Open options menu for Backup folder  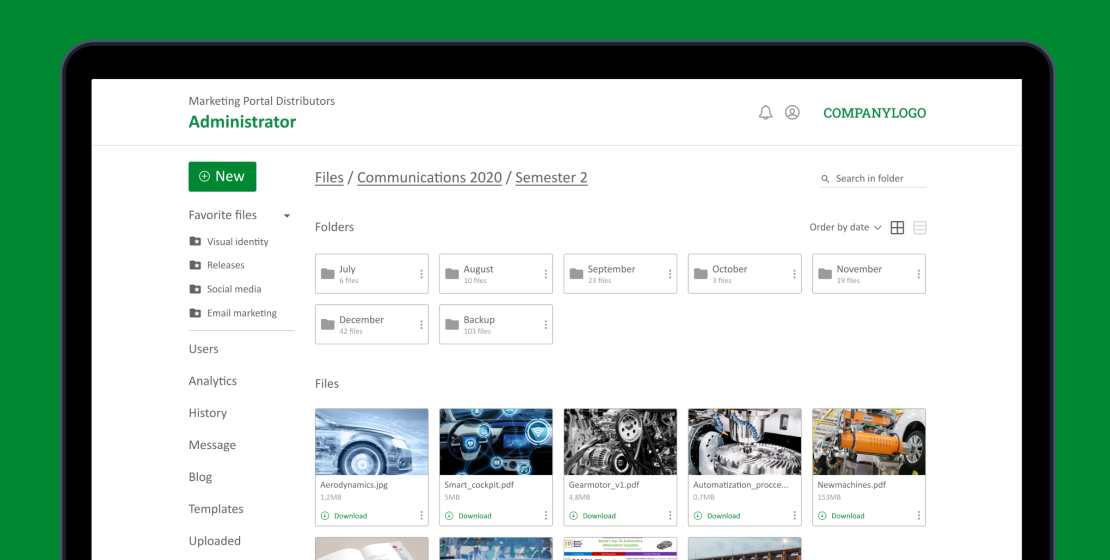pyautogui.click(x=546, y=324)
